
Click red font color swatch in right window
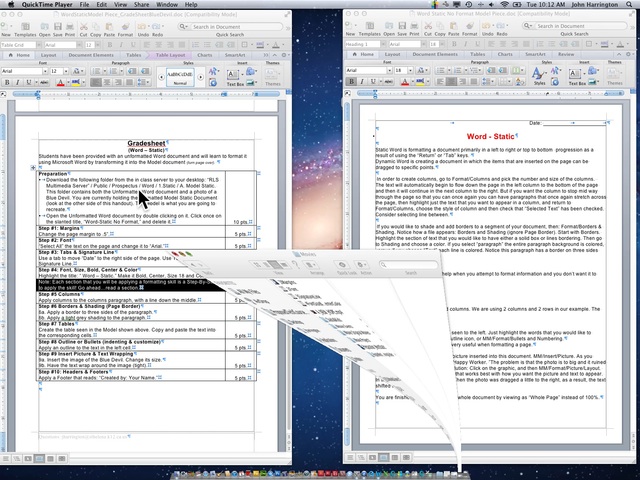(x=405, y=82)
